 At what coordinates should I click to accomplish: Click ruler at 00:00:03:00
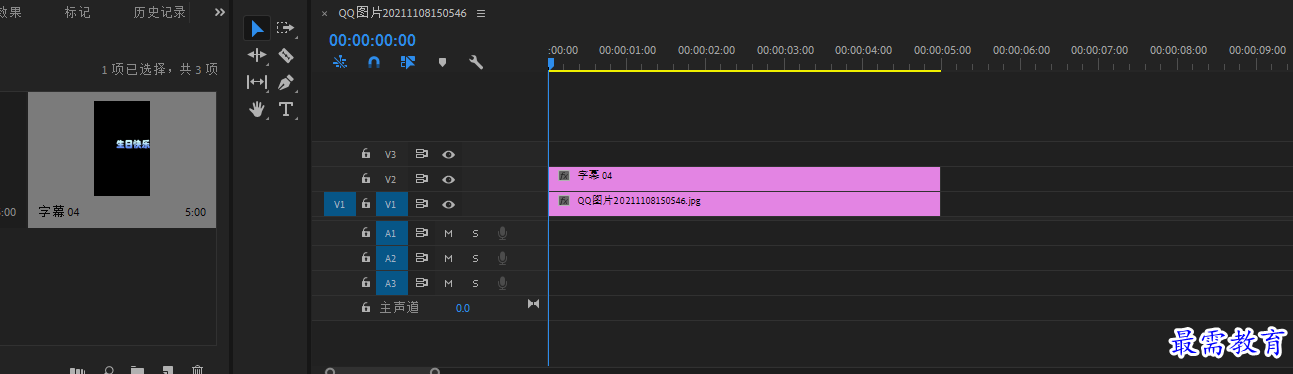(x=785, y=49)
